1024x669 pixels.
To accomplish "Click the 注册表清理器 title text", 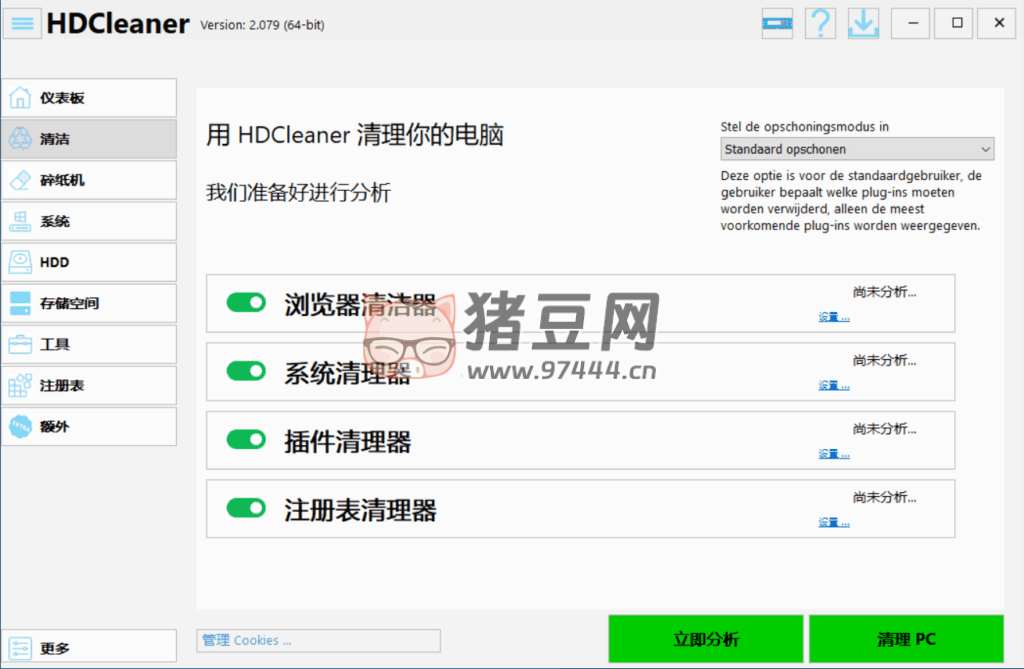I will 360,510.
